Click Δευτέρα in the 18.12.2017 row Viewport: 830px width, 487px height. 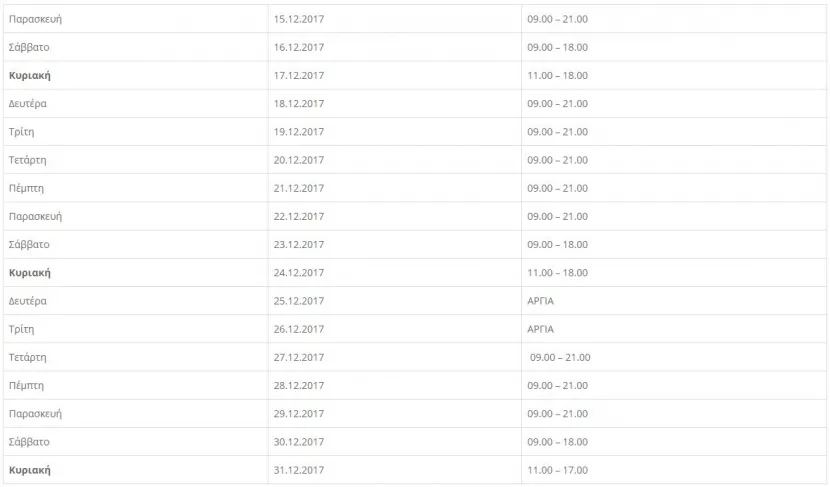coord(28,104)
